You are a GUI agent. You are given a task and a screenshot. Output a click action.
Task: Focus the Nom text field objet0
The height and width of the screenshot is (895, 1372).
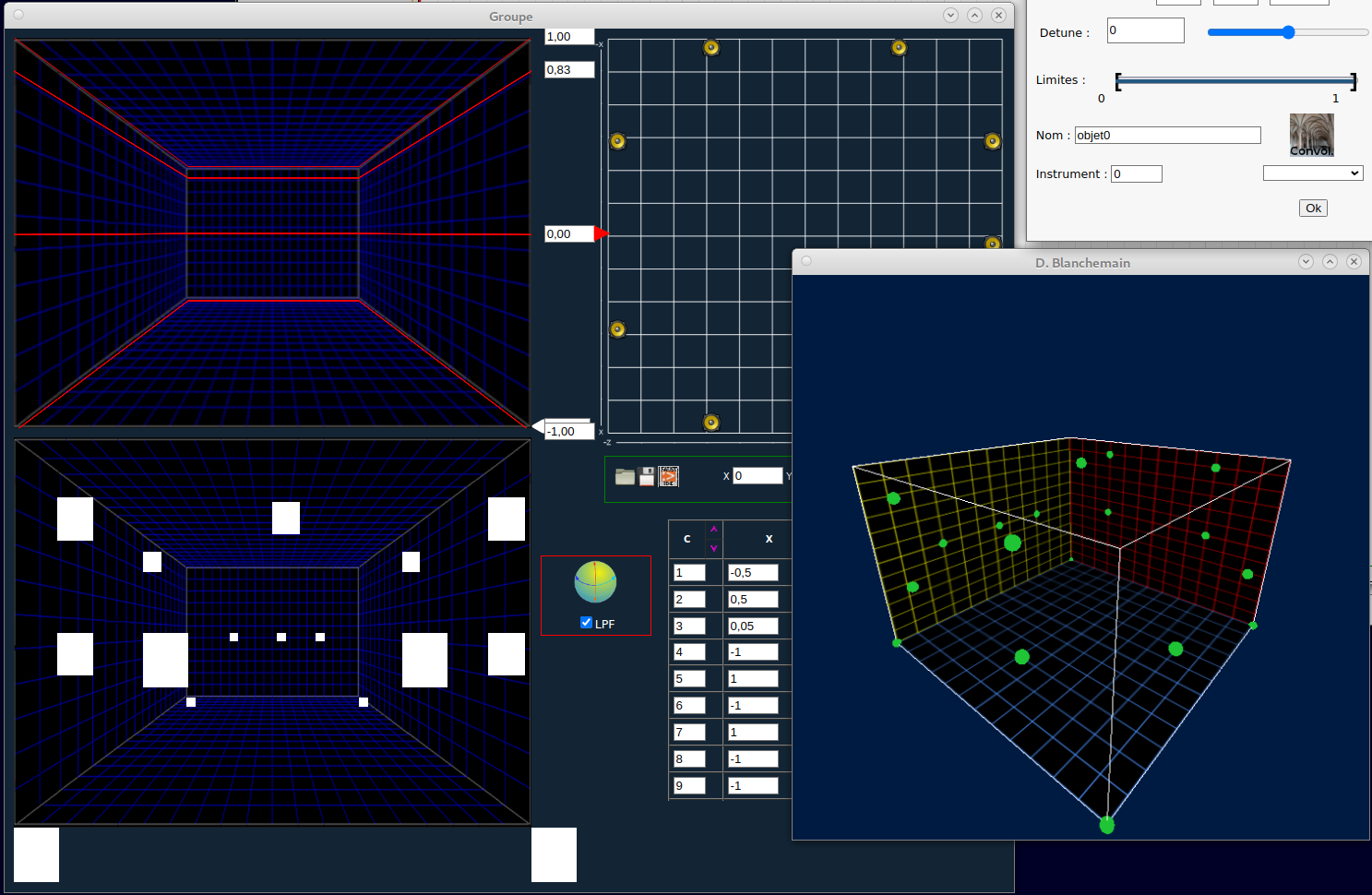pos(1167,136)
